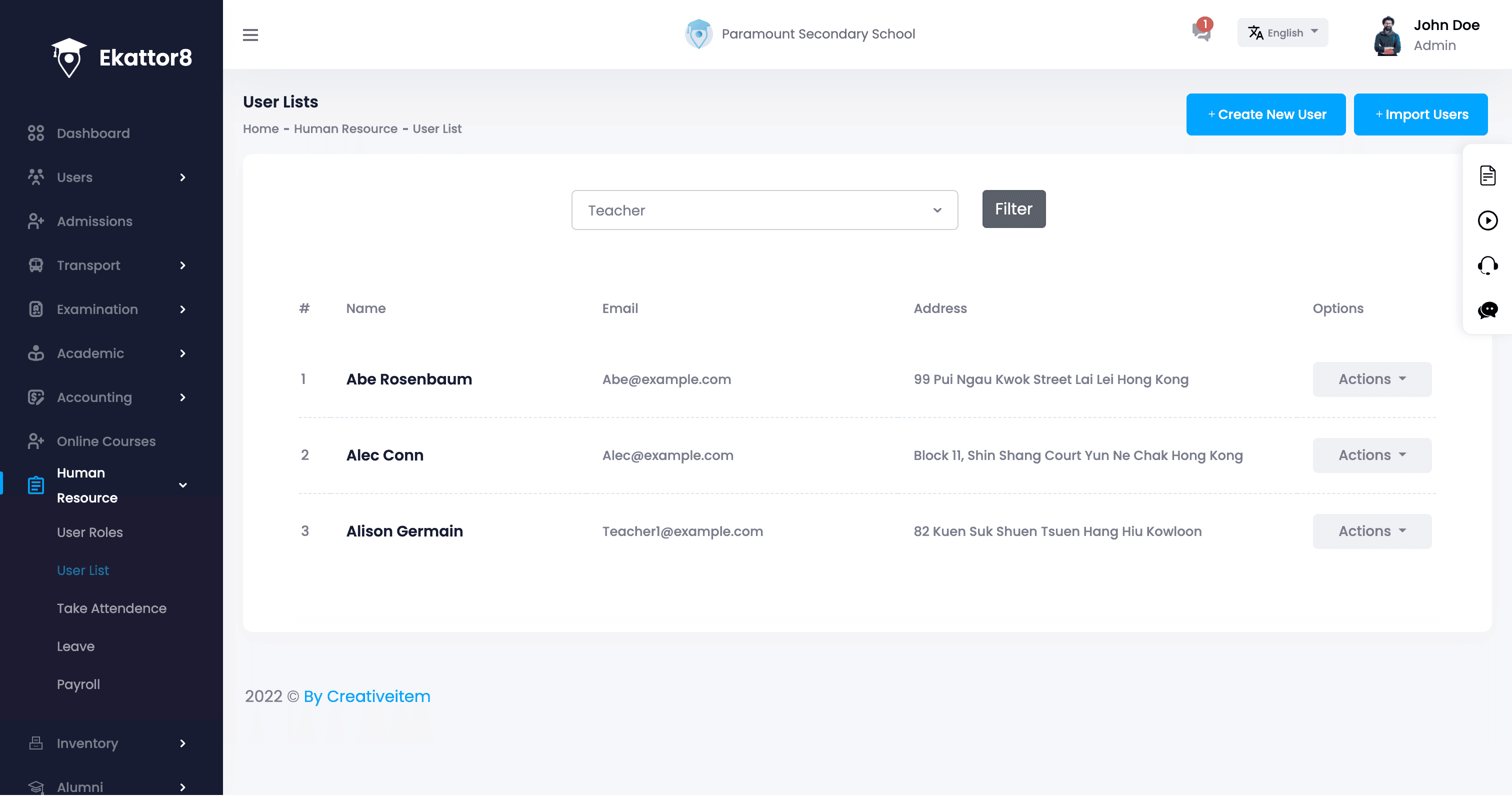Select the Transport bus icon
The height and width of the screenshot is (804, 1512).
(36, 265)
